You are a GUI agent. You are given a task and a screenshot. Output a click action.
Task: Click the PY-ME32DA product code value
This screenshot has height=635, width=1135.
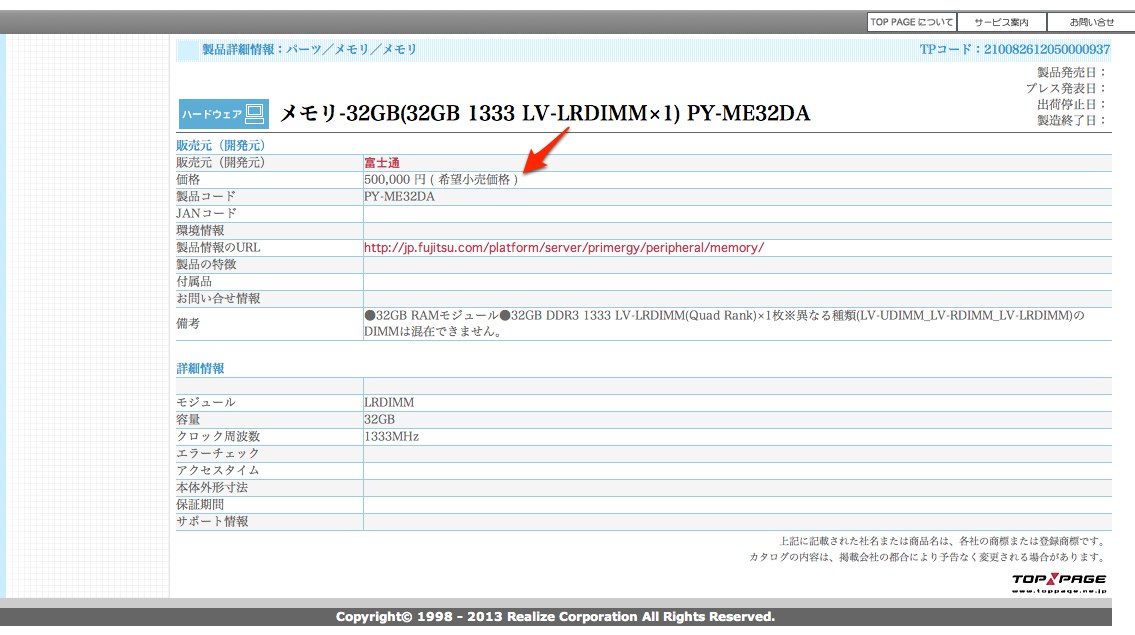tap(400, 197)
